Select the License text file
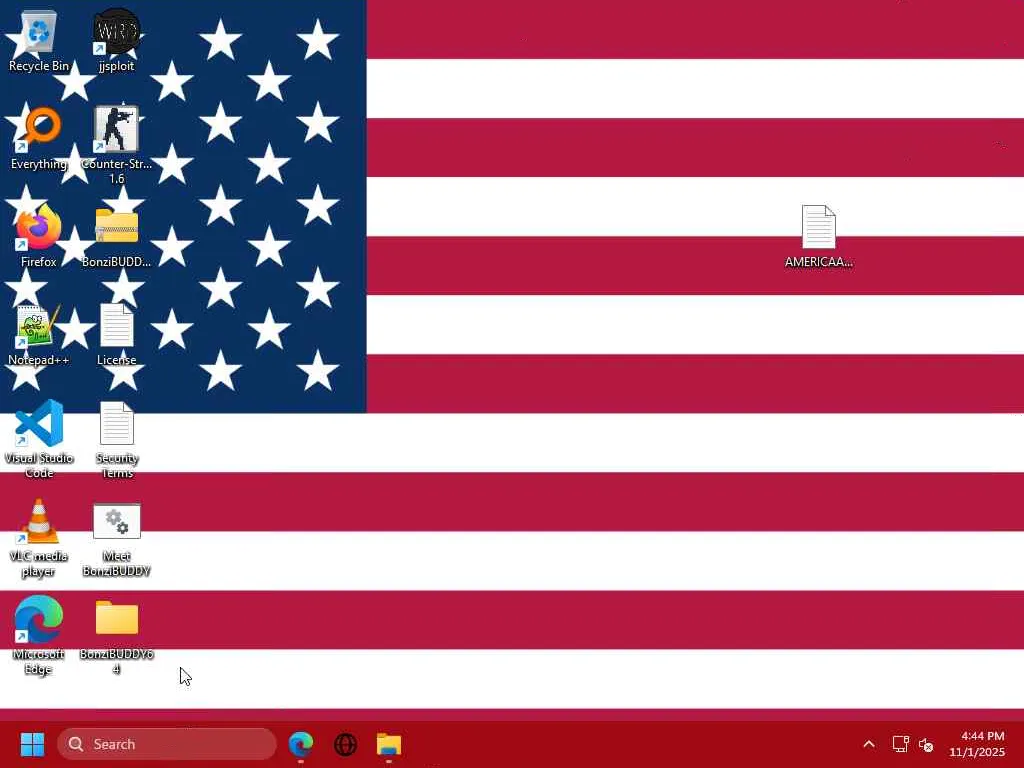The height and width of the screenshot is (768, 1024). [116, 334]
